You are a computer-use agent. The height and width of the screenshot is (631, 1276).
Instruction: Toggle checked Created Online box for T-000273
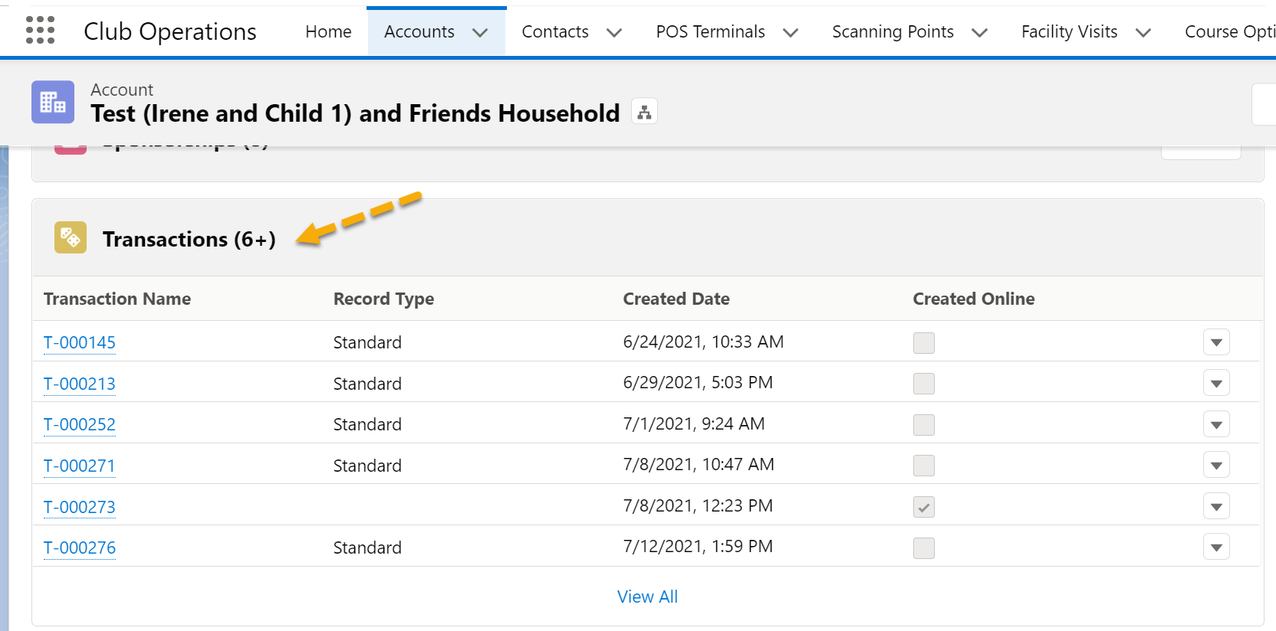pos(924,507)
